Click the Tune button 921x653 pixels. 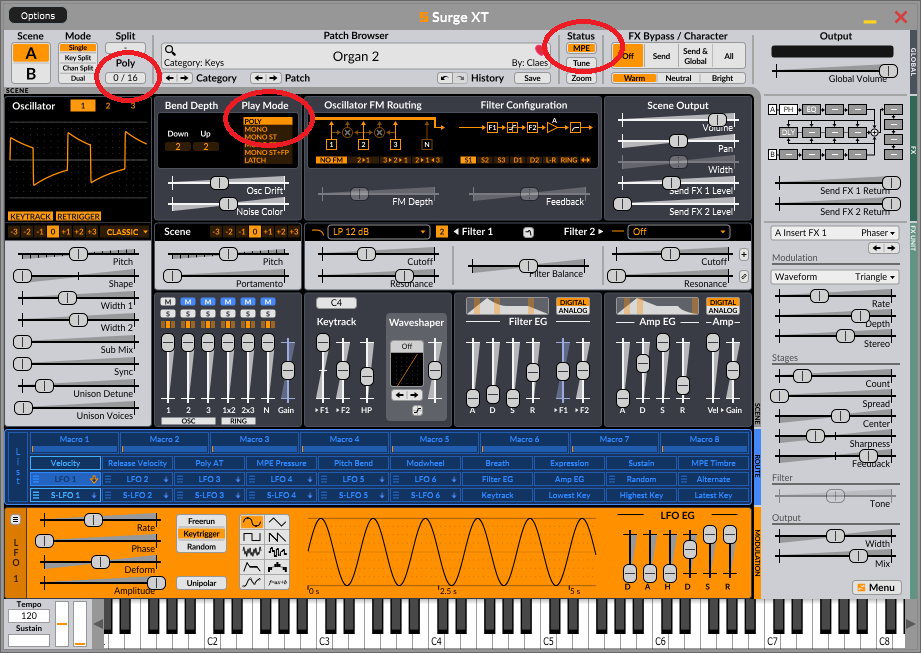coord(581,63)
